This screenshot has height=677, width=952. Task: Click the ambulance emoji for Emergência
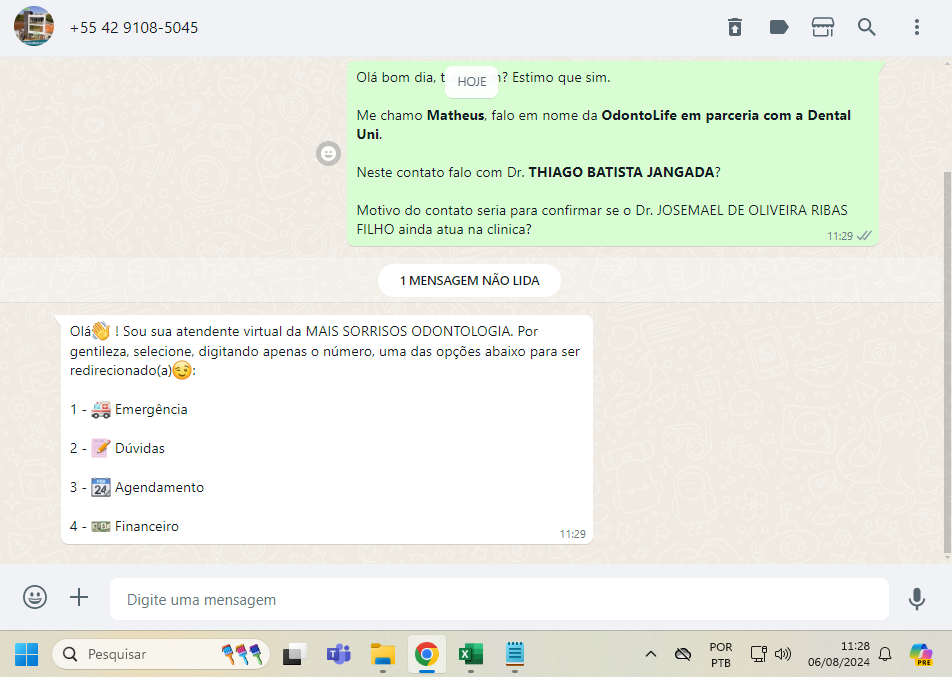101,410
